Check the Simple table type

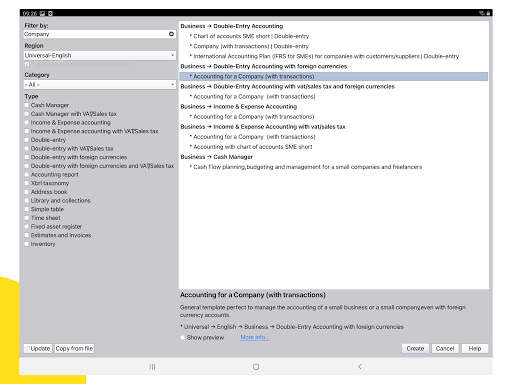[27, 209]
